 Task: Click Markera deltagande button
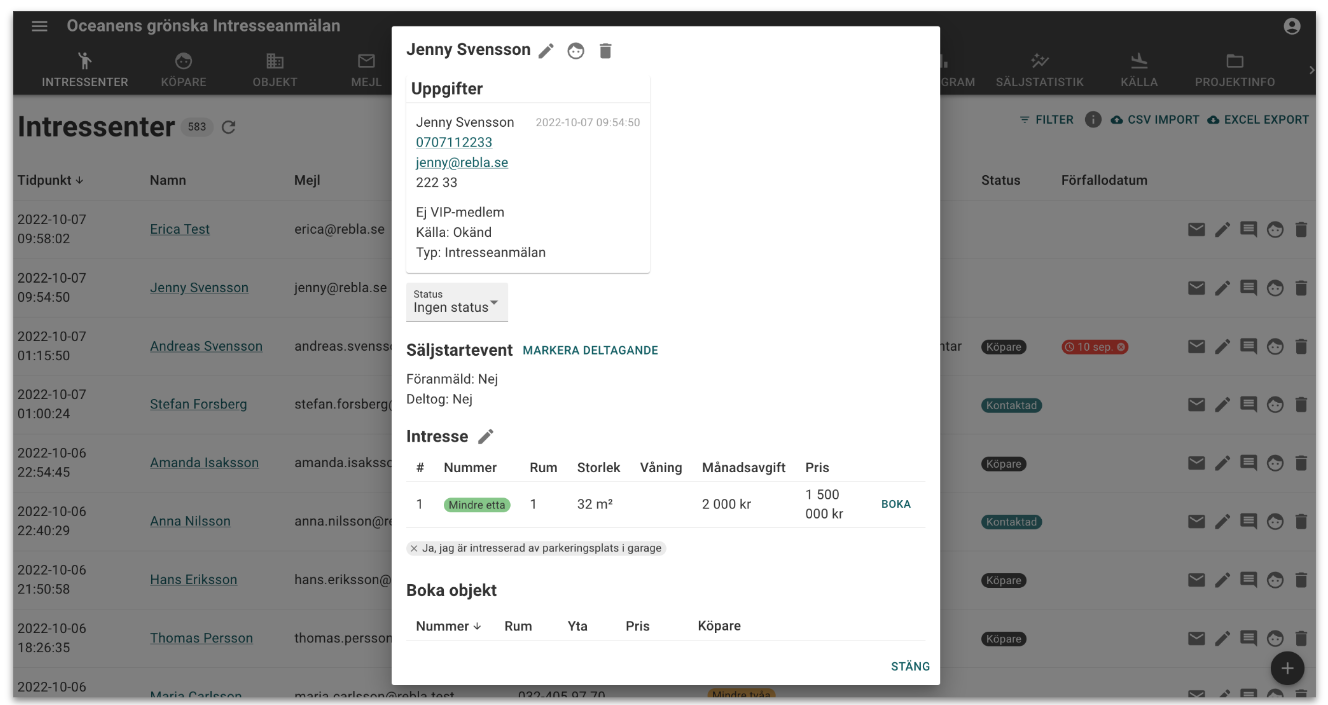(590, 351)
